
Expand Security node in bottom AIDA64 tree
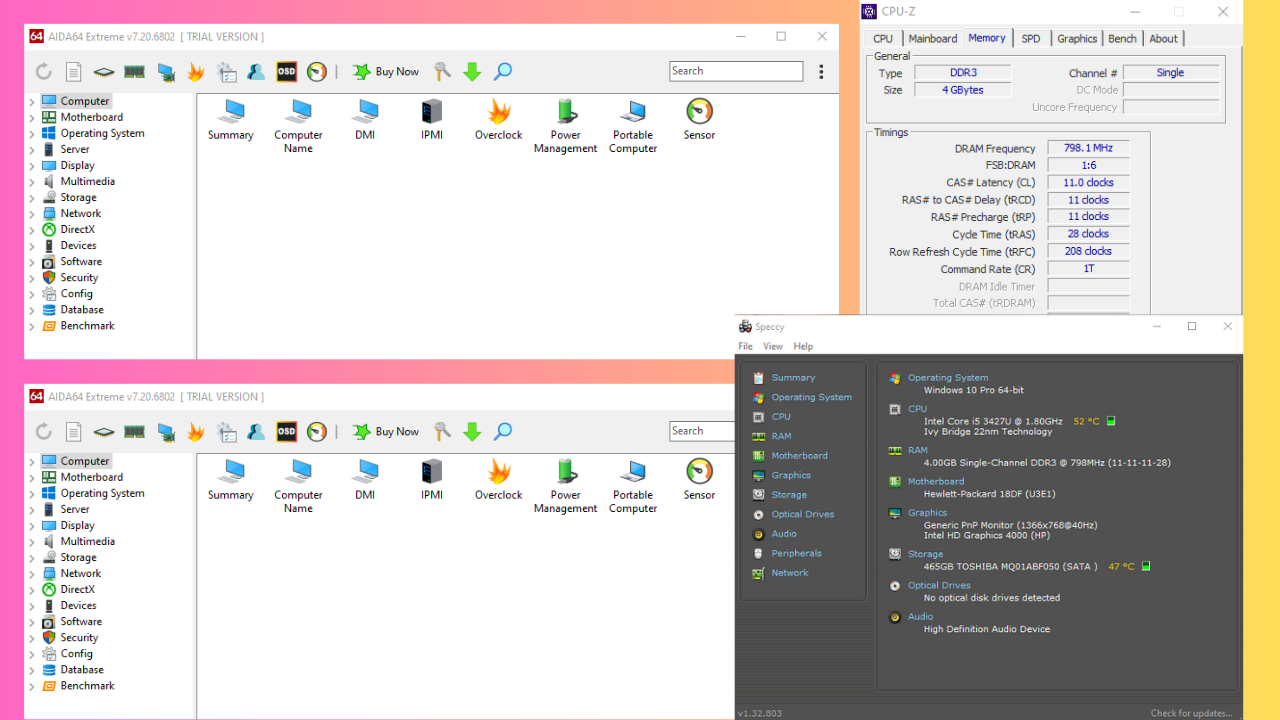(x=32, y=638)
